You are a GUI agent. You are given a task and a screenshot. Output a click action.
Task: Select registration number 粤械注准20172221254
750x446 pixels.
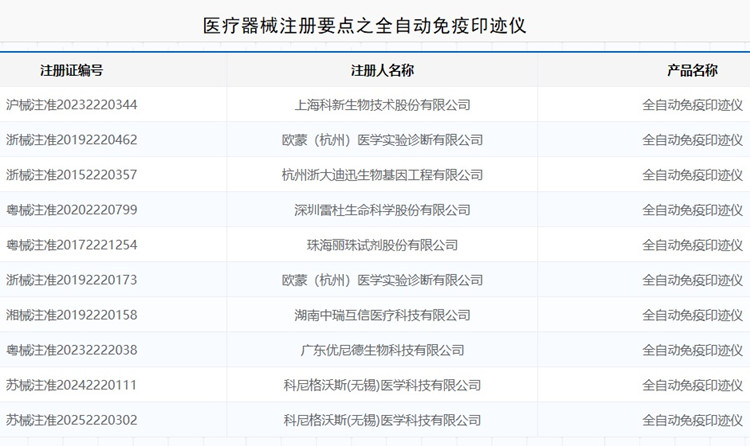coord(72,245)
